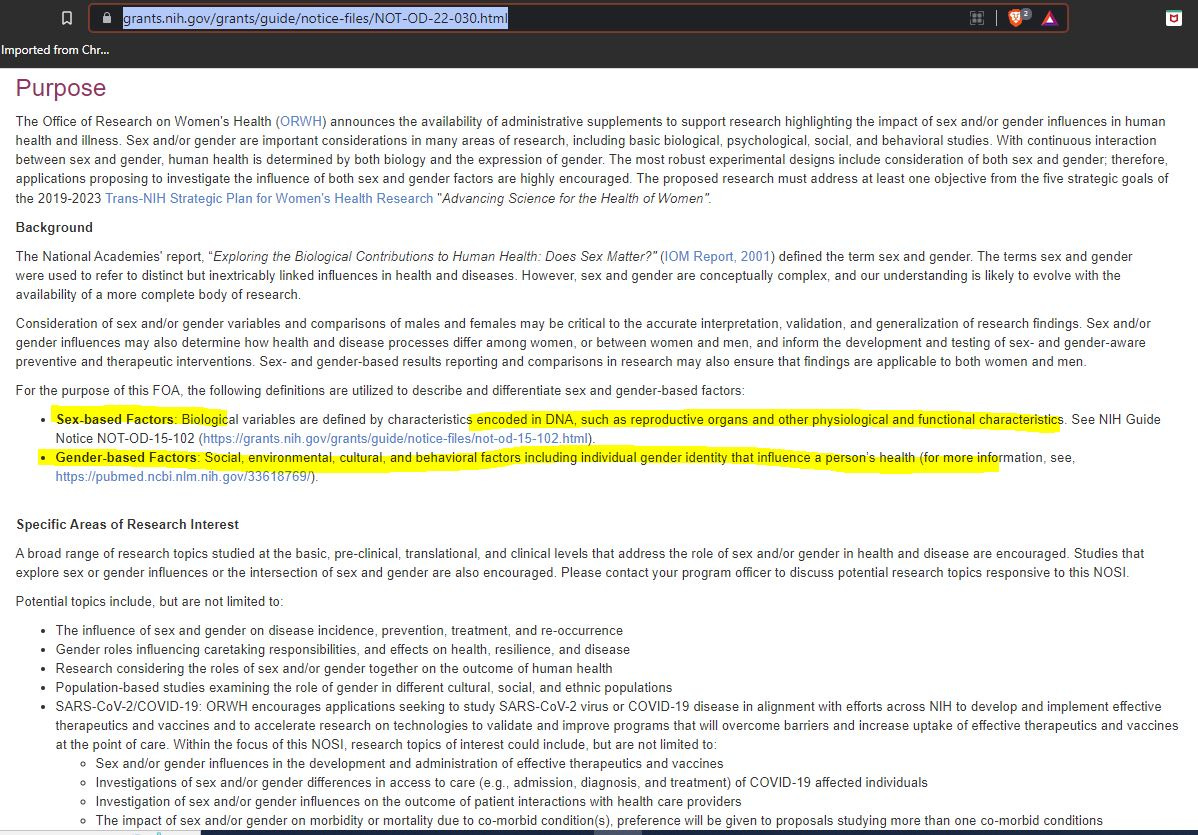Click the 'Specific Areas of Research Interest' subheading
1198x835 pixels.
click(128, 525)
